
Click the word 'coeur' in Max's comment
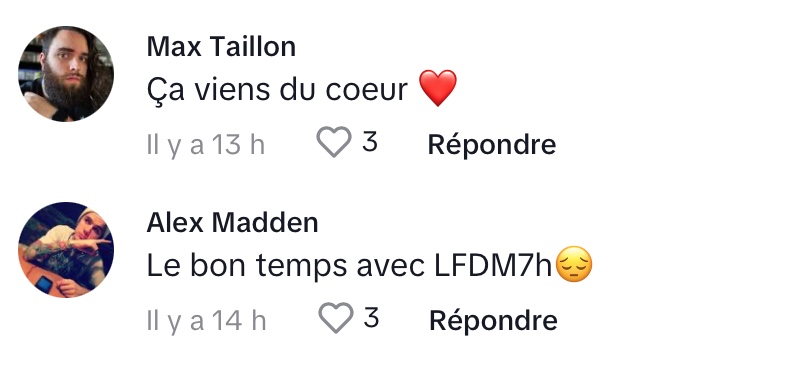coord(366,90)
